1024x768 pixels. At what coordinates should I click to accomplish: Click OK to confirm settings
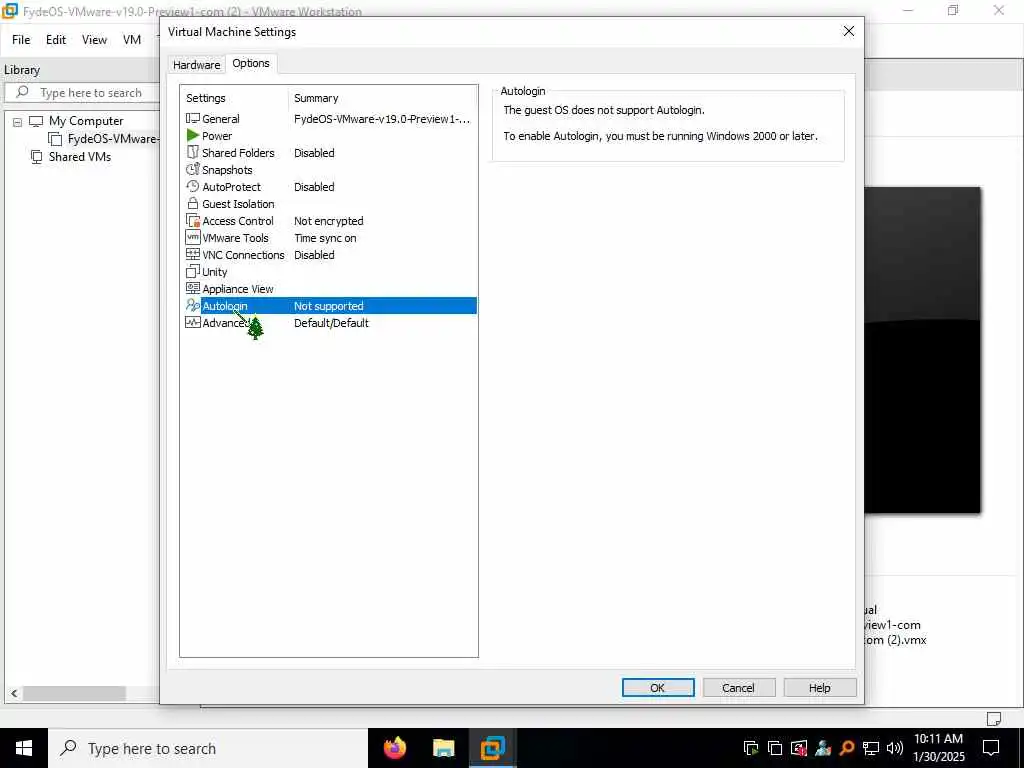click(x=658, y=688)
